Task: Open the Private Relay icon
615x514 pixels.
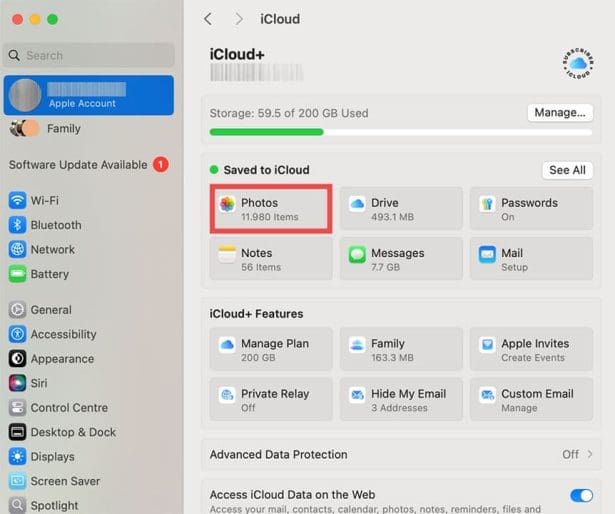Action: pos(227,395)
